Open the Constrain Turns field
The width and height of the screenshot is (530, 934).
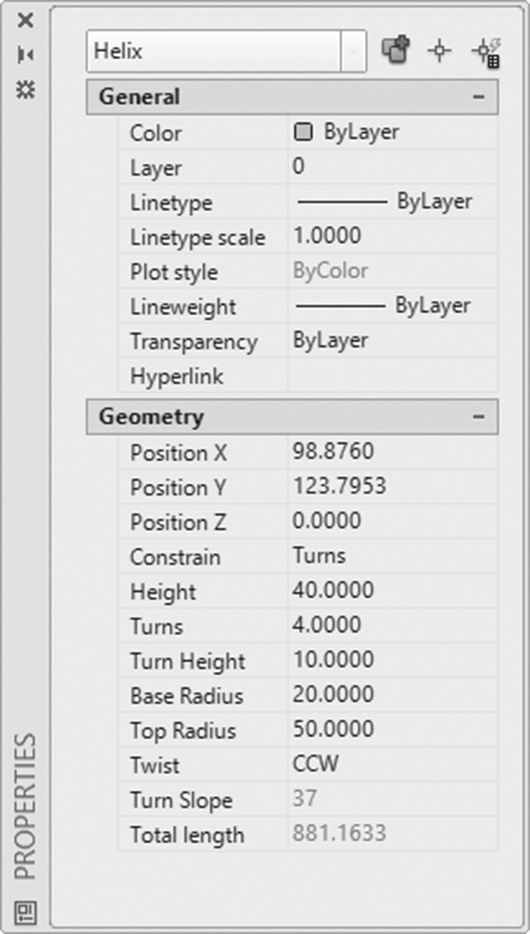tap(393, 556)
